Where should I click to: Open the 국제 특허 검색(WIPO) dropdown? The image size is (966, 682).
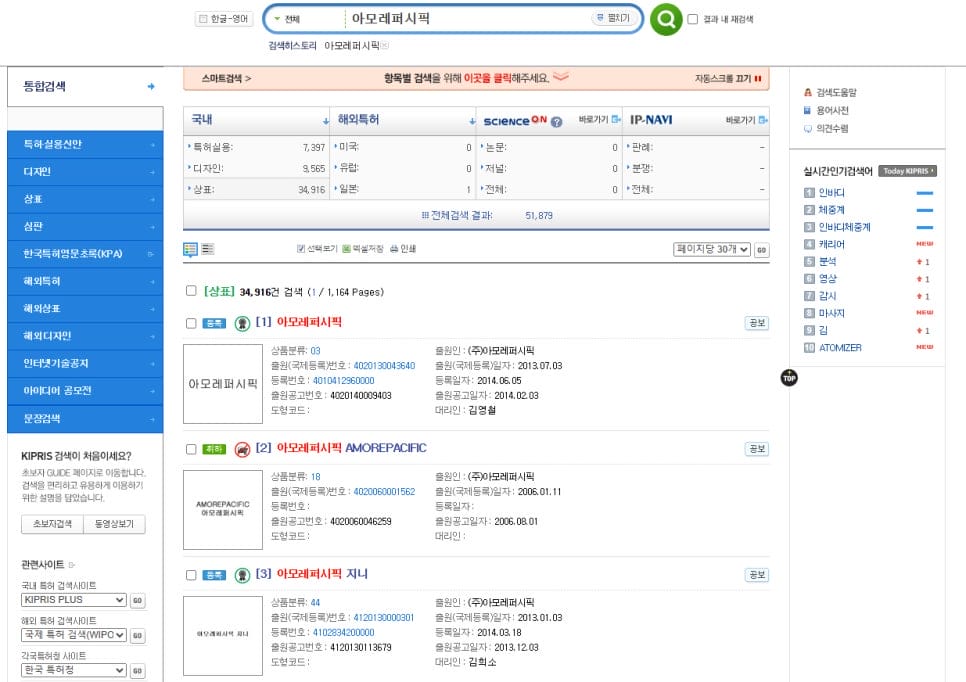74,635
